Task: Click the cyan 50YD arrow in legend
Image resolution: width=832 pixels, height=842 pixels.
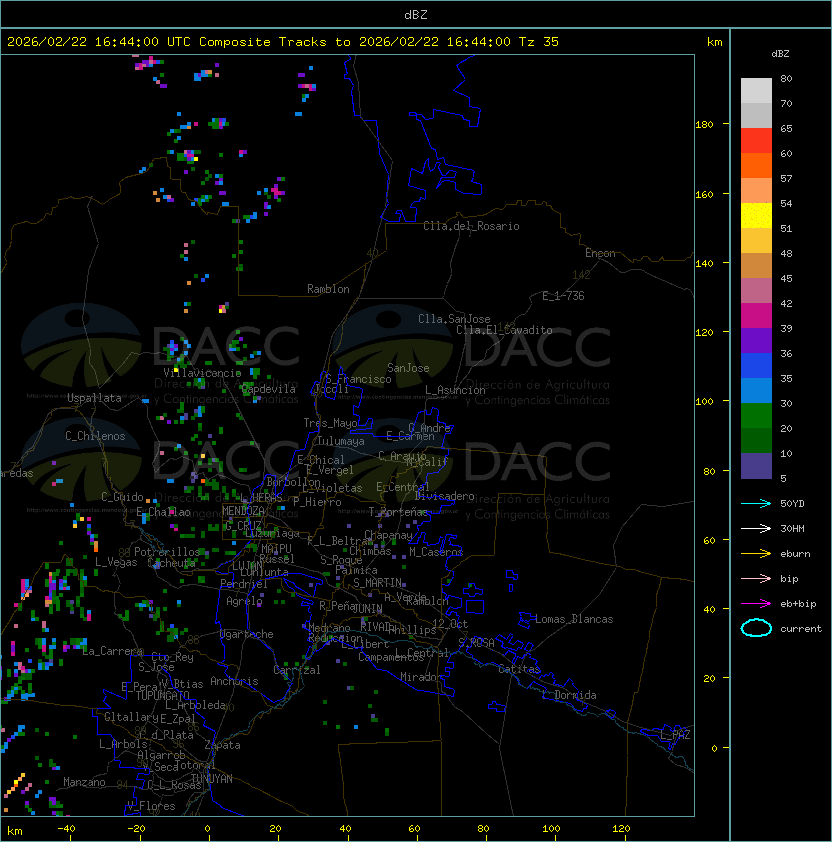Action: coord(756,503)
